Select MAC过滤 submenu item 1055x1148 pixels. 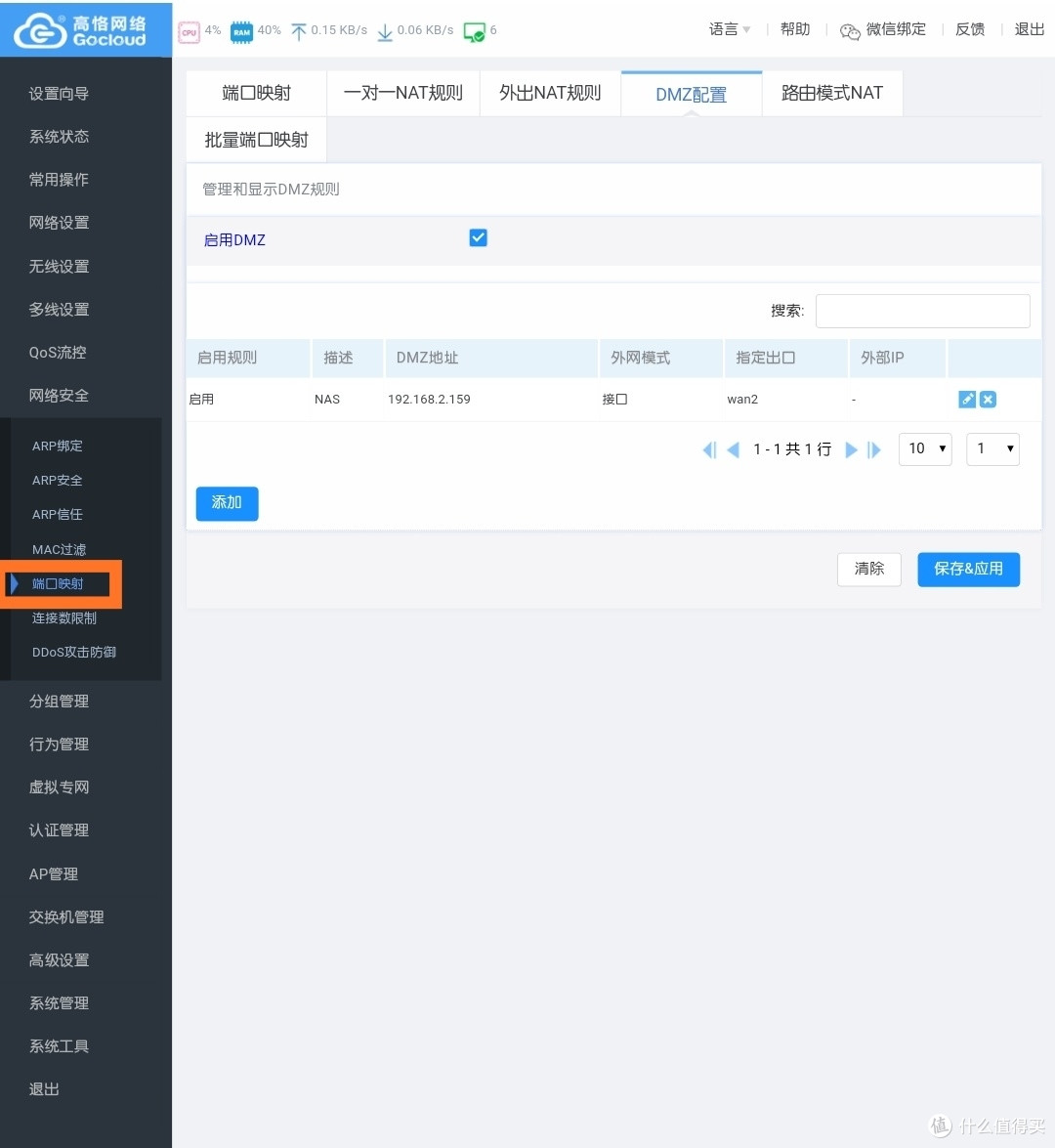point(59,549)
